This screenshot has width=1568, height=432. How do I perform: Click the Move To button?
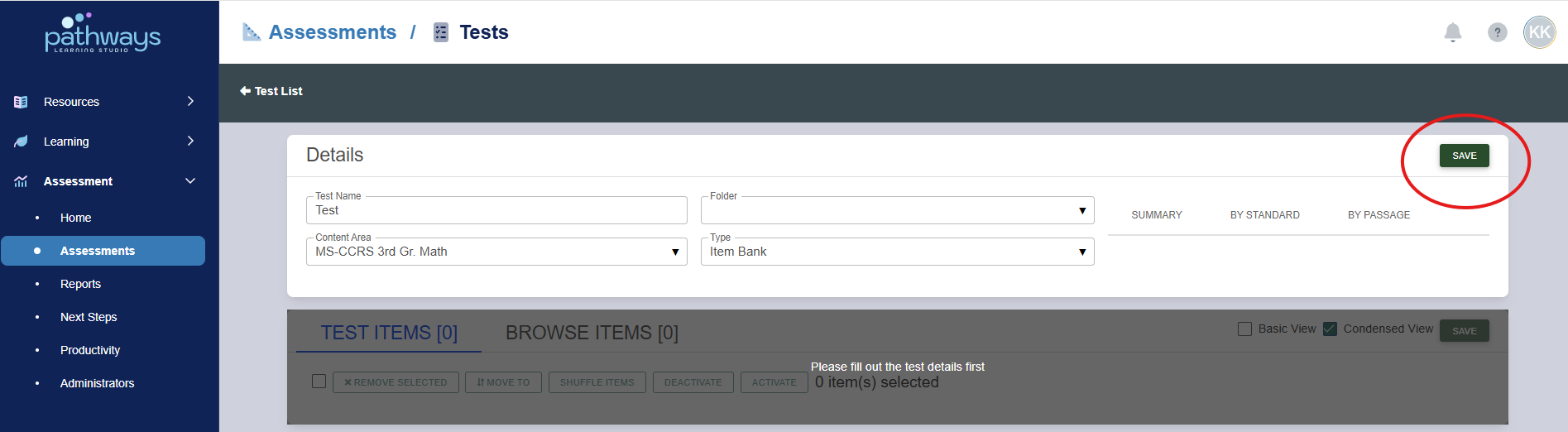tap(503, 382)
